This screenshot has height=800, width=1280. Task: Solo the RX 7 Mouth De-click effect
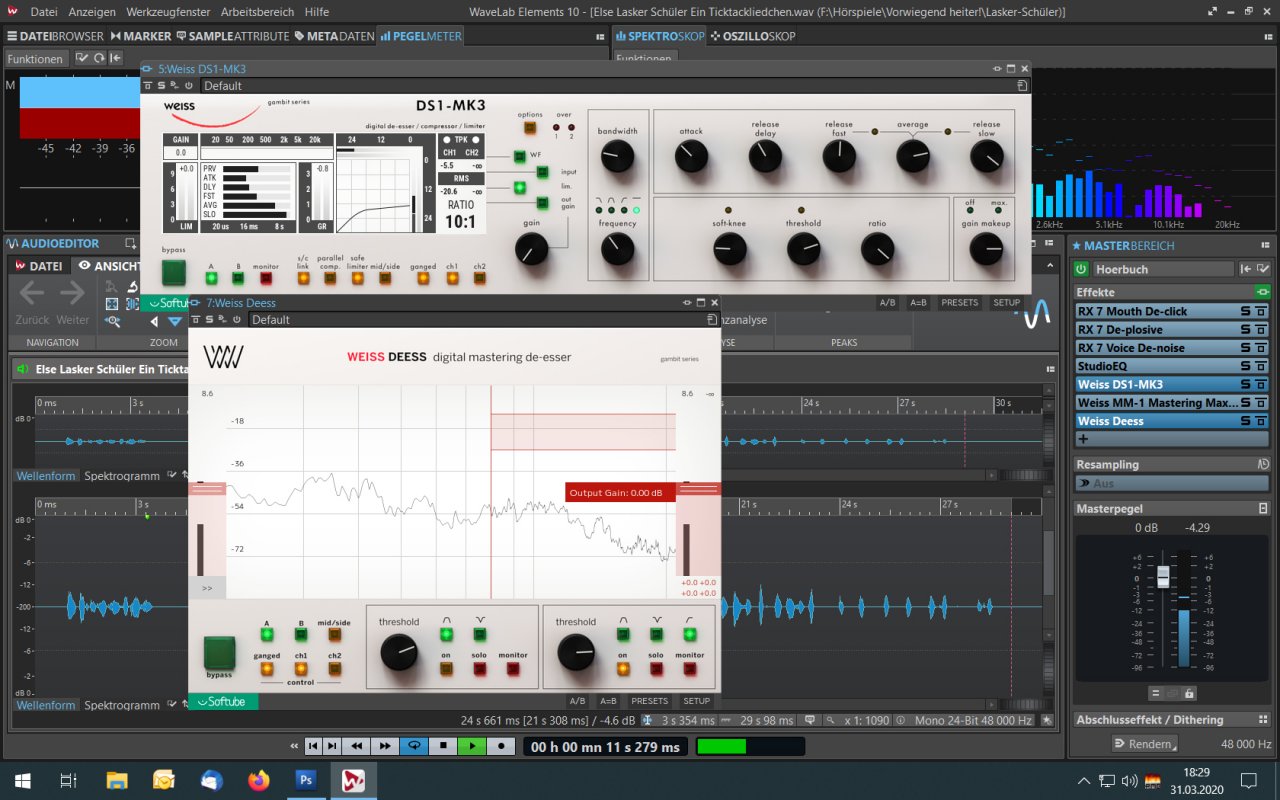[x=1246, y=311]
